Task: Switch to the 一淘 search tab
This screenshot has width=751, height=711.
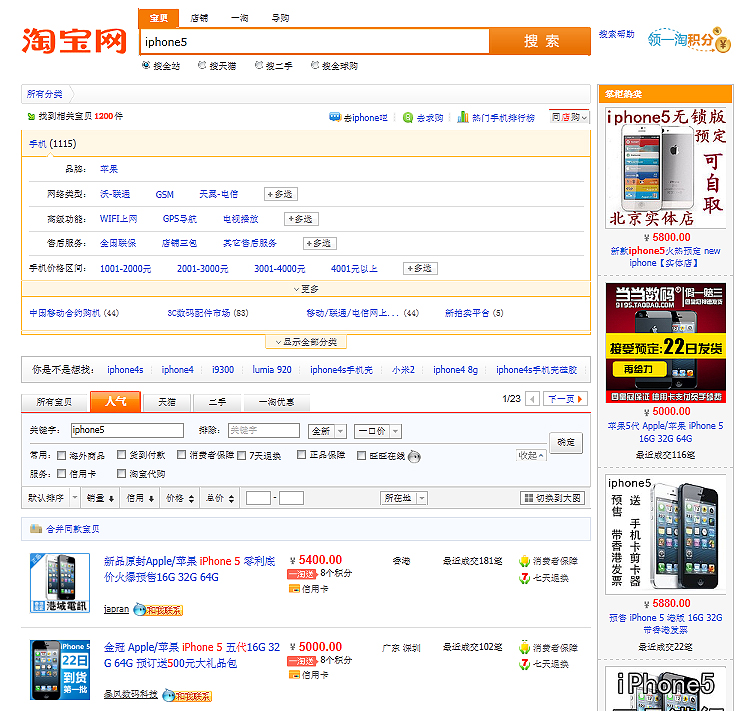Action: click(x=239, y=18)
